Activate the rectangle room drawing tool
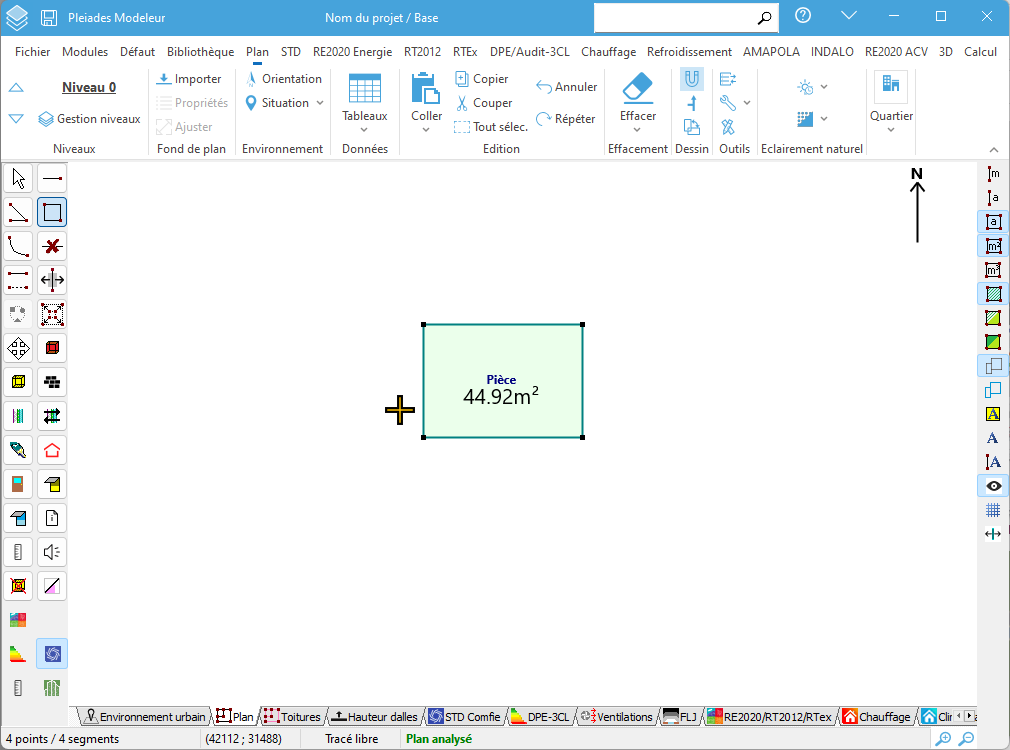This screenshot has width=1010, height=750. 52,213
